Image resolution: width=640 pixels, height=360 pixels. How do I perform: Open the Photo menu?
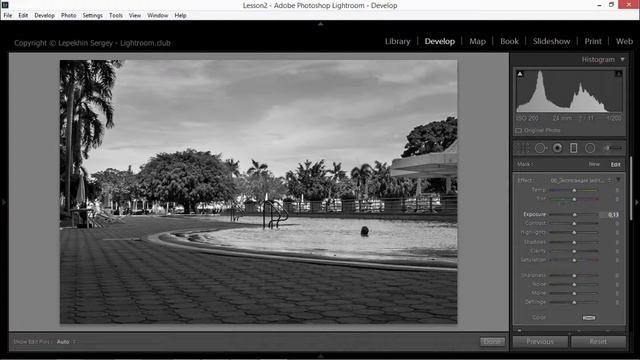tap(69, 16)
